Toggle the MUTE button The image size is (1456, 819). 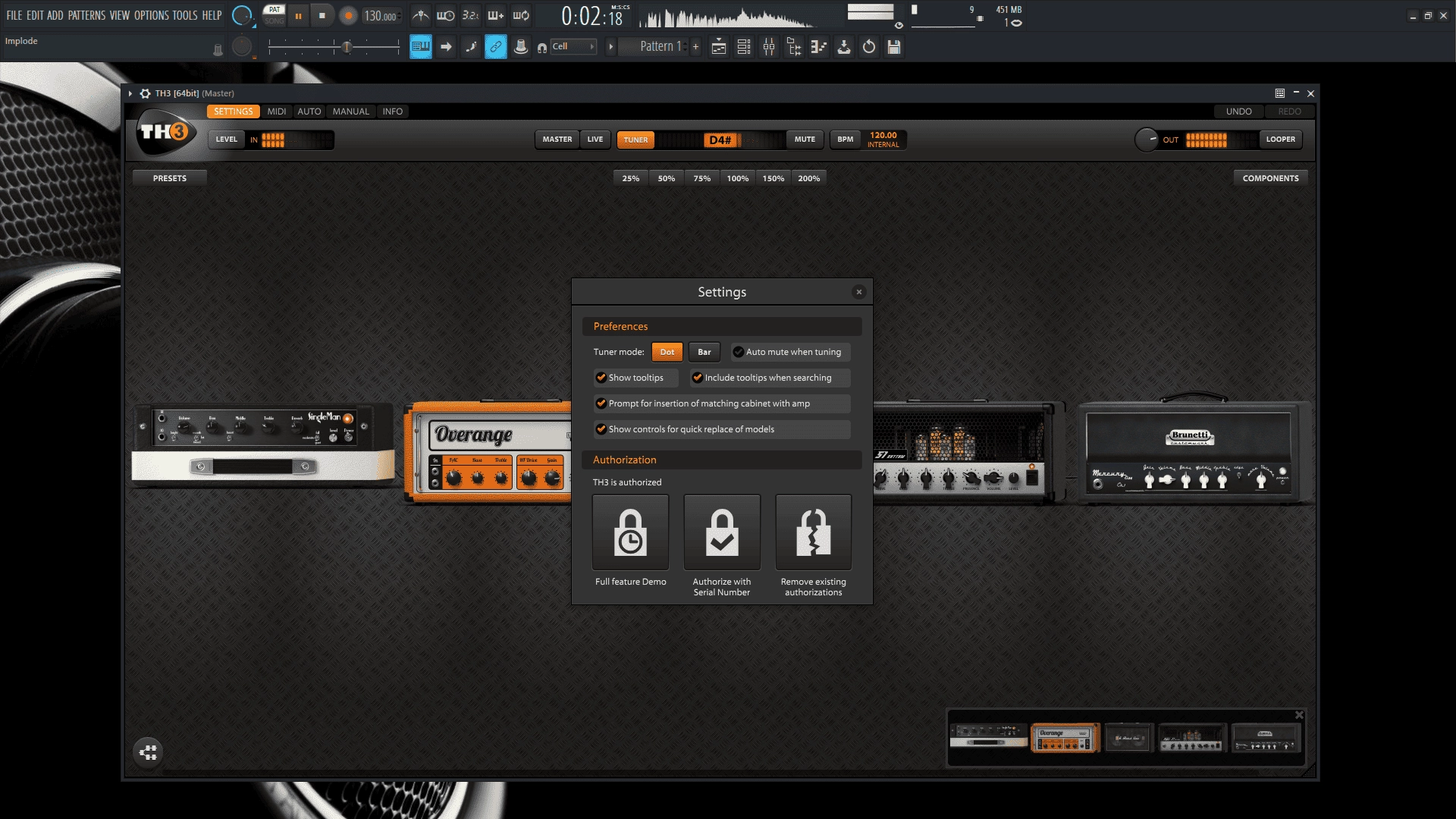tap(805, 140)
